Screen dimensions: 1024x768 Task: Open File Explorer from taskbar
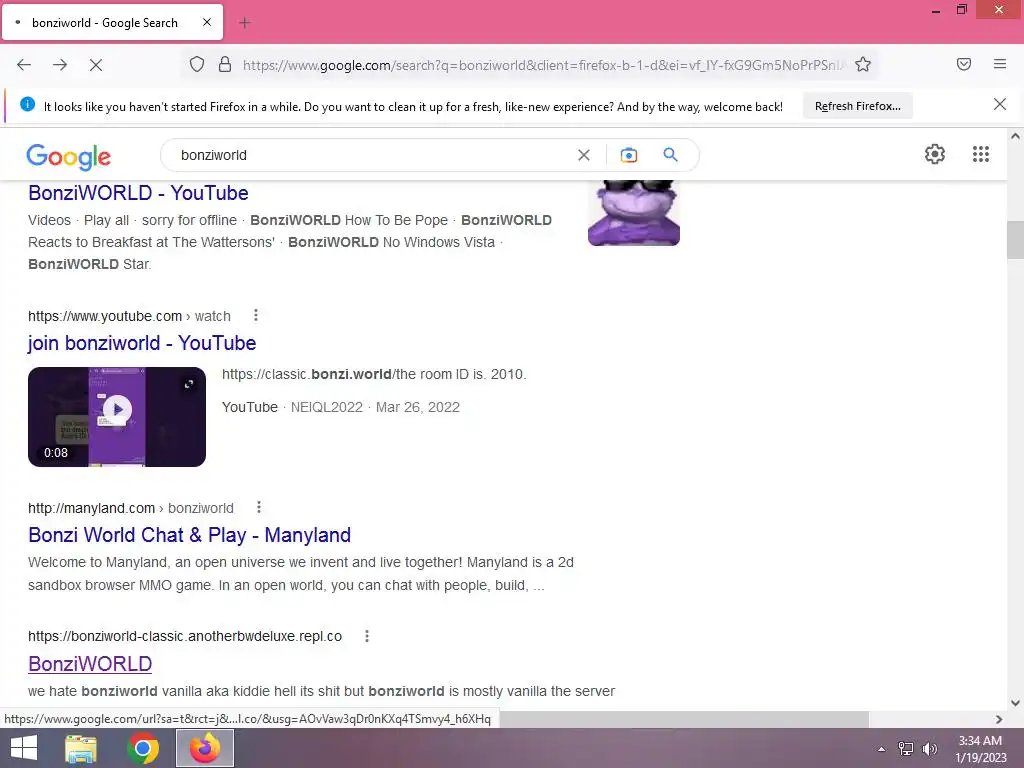(x=81, y=748)
